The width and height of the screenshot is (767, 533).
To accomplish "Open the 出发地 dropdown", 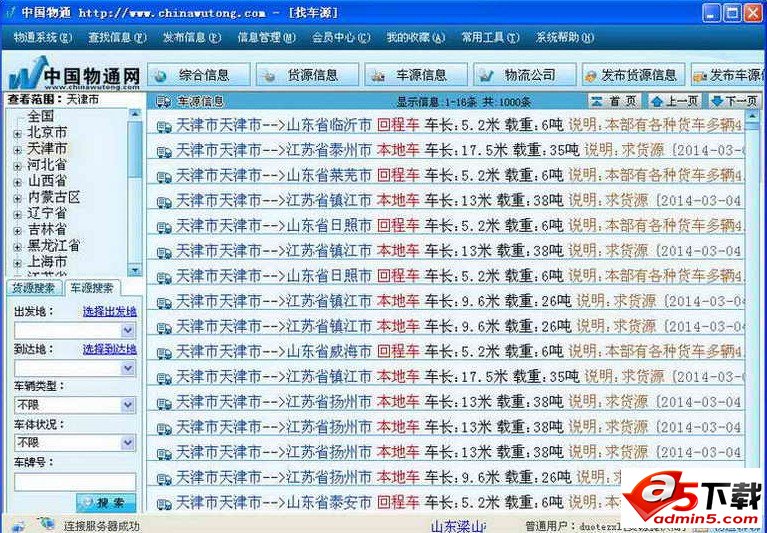I will pos(128,331).
